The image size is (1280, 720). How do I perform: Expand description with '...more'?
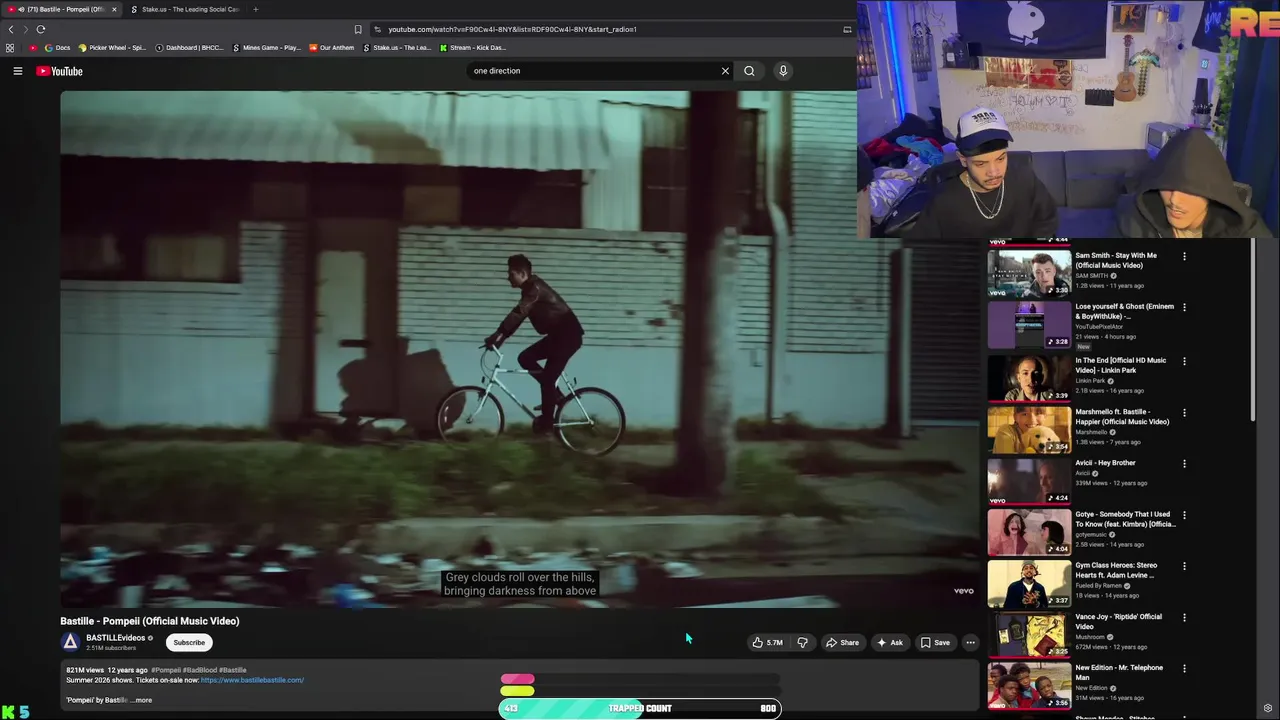141,700
